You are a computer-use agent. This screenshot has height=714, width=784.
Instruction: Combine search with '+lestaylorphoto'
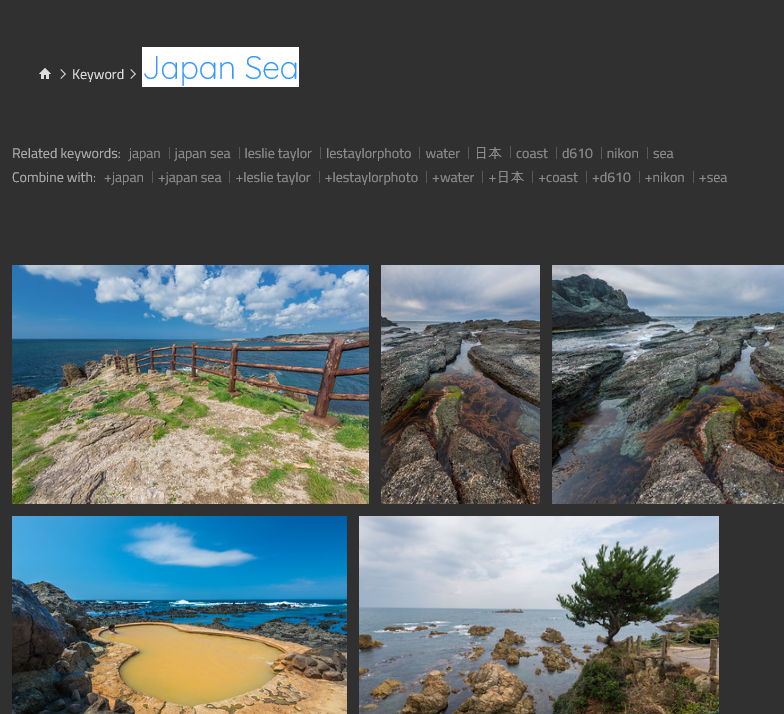click(372, 178)
